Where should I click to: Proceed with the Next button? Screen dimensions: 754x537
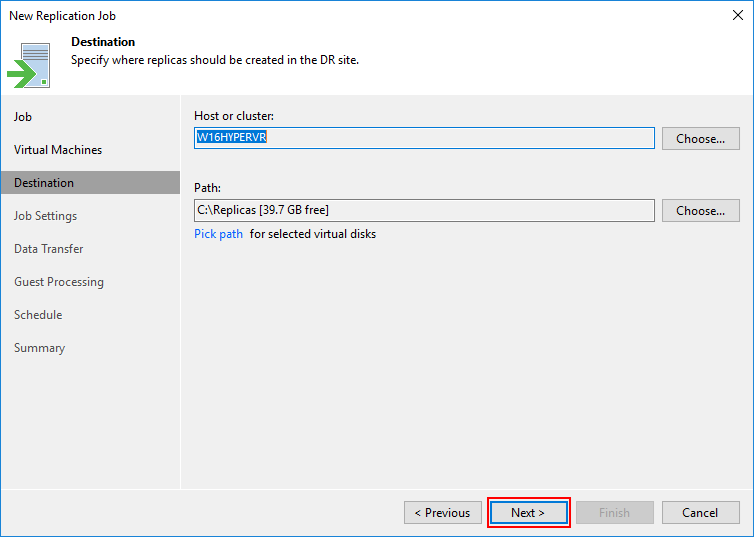pos(528,512)
